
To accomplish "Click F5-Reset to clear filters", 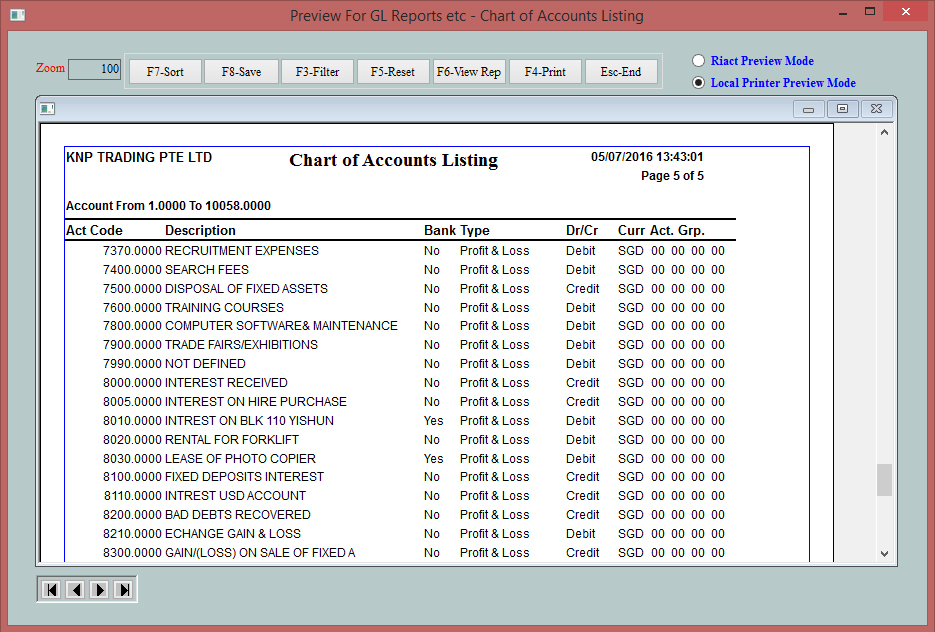I will point(393,72).
